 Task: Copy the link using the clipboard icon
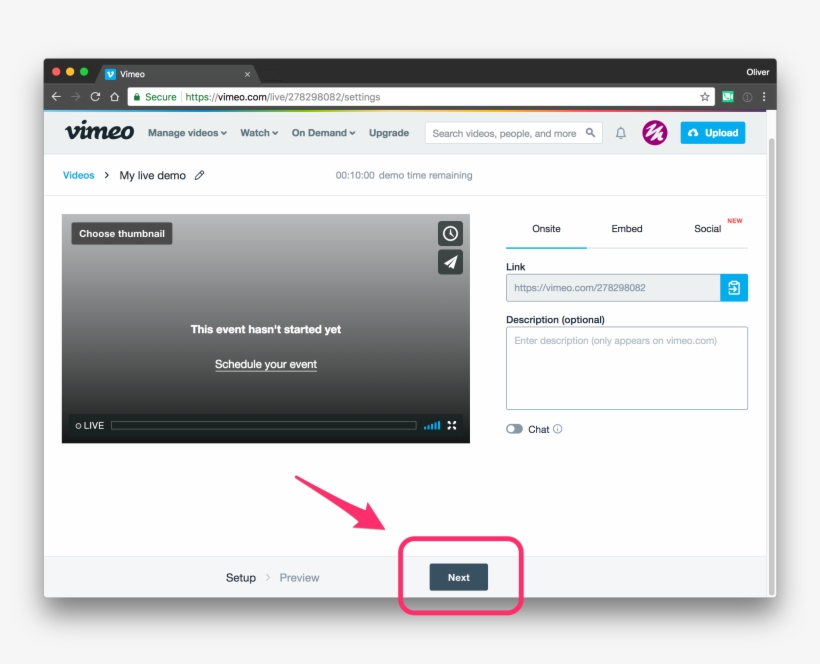pyautogui.click(x=735, y=287)
